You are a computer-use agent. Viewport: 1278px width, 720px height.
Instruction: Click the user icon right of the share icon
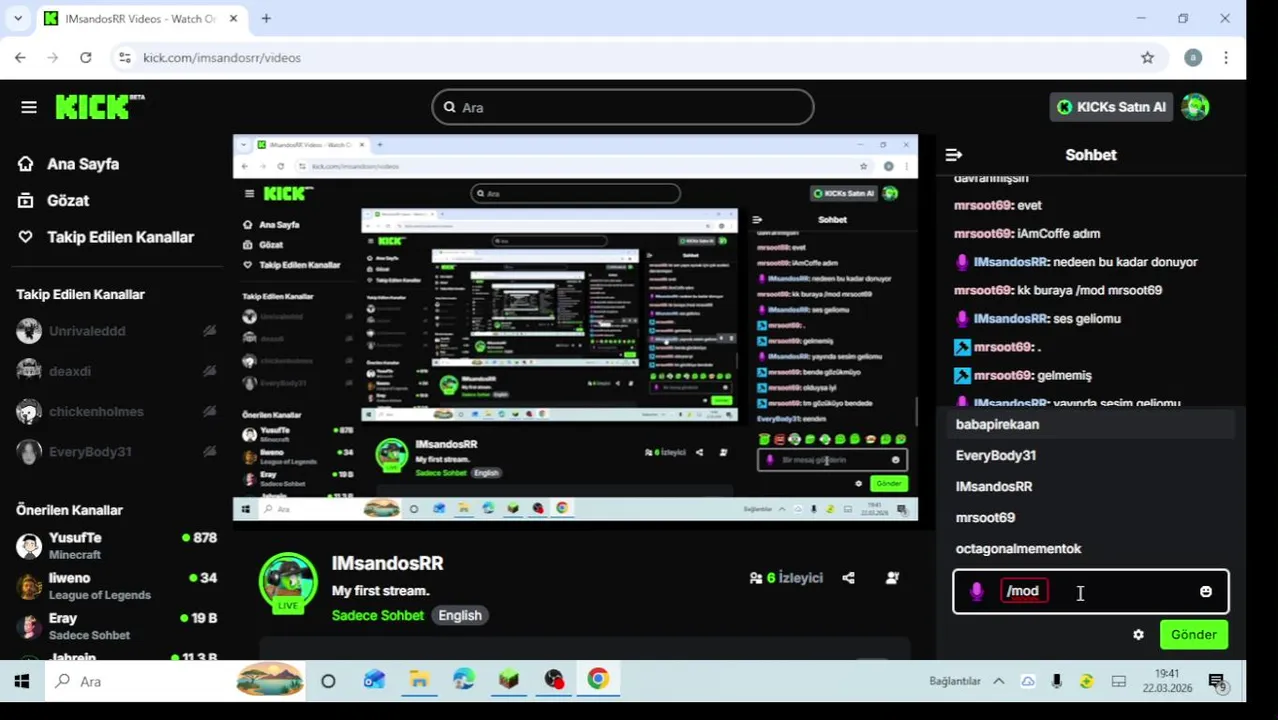coord(892,578)
